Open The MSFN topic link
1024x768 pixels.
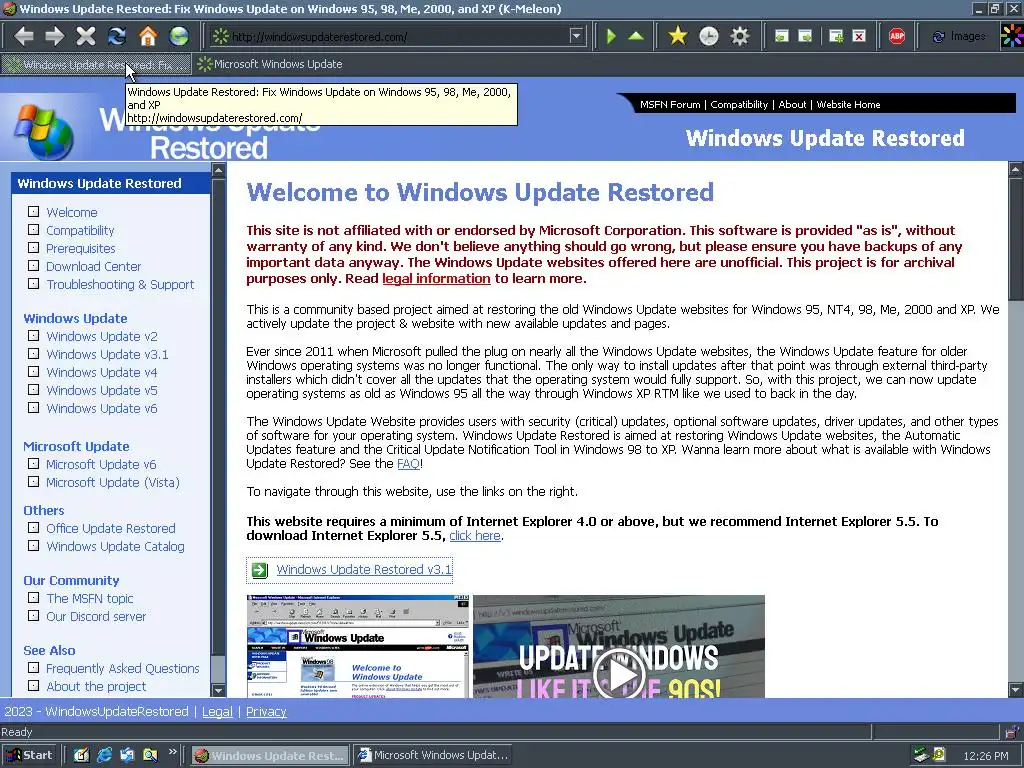(x=89, y=598)
